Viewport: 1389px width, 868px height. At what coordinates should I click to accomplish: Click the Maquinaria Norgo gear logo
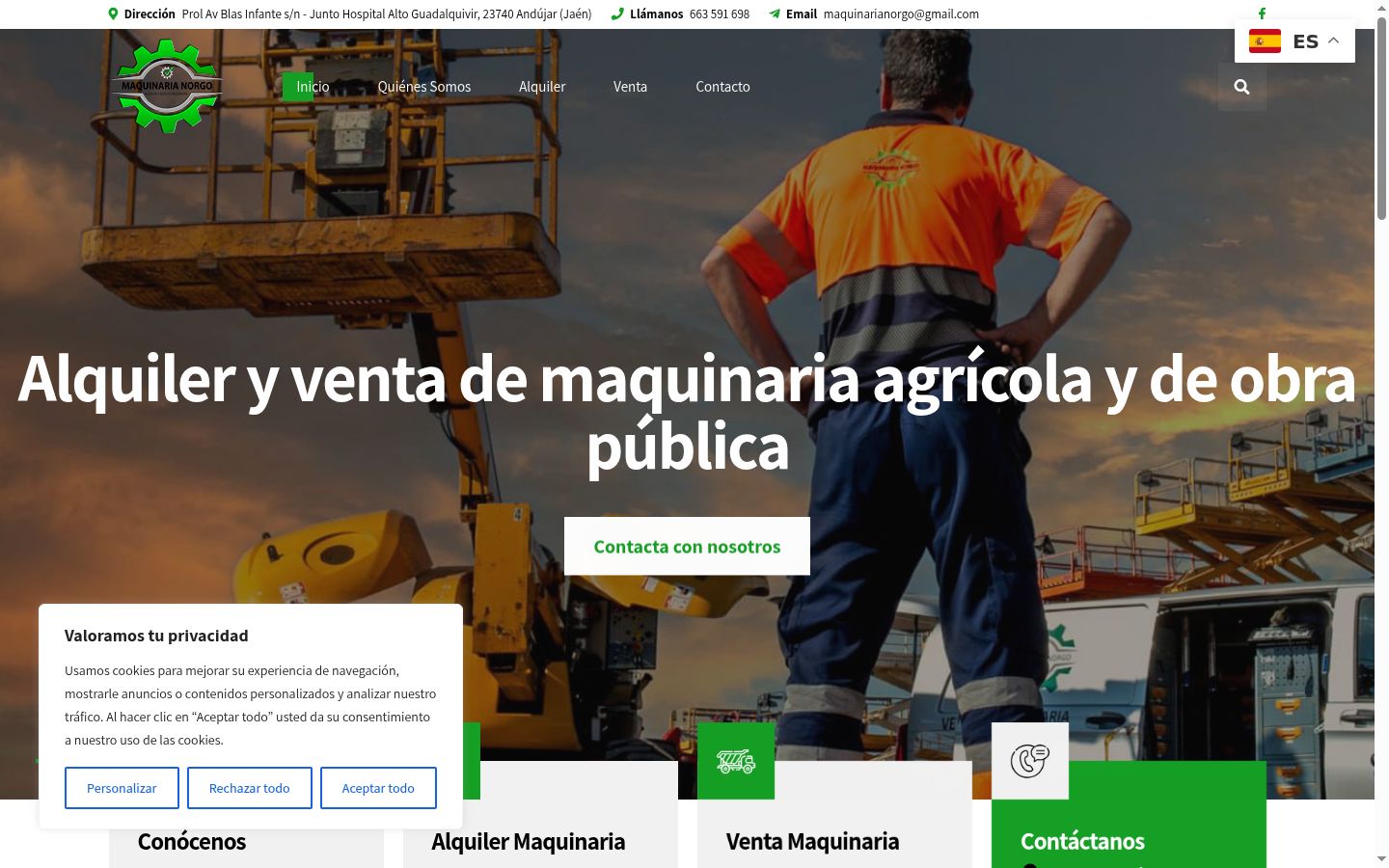click(167, 86)
